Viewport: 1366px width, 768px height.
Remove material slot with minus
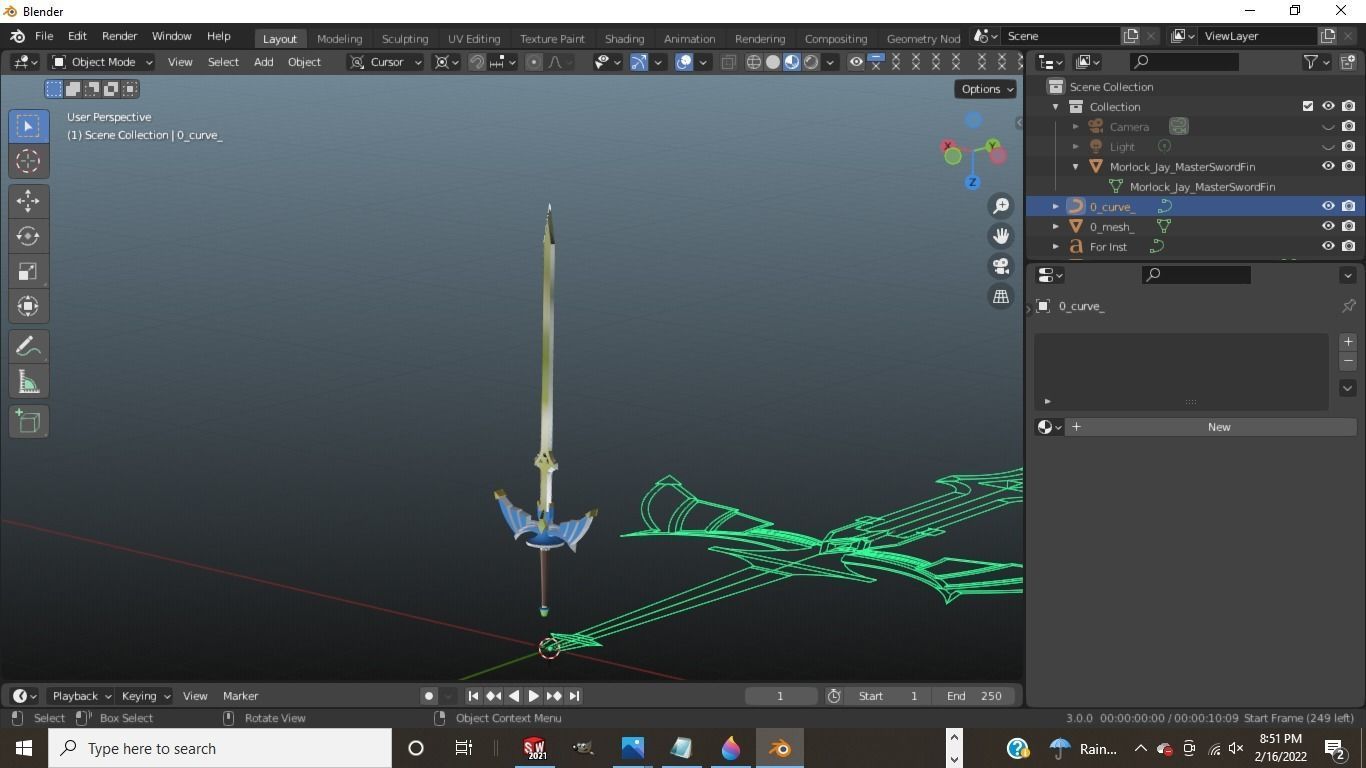click(x=1348, y=361)
